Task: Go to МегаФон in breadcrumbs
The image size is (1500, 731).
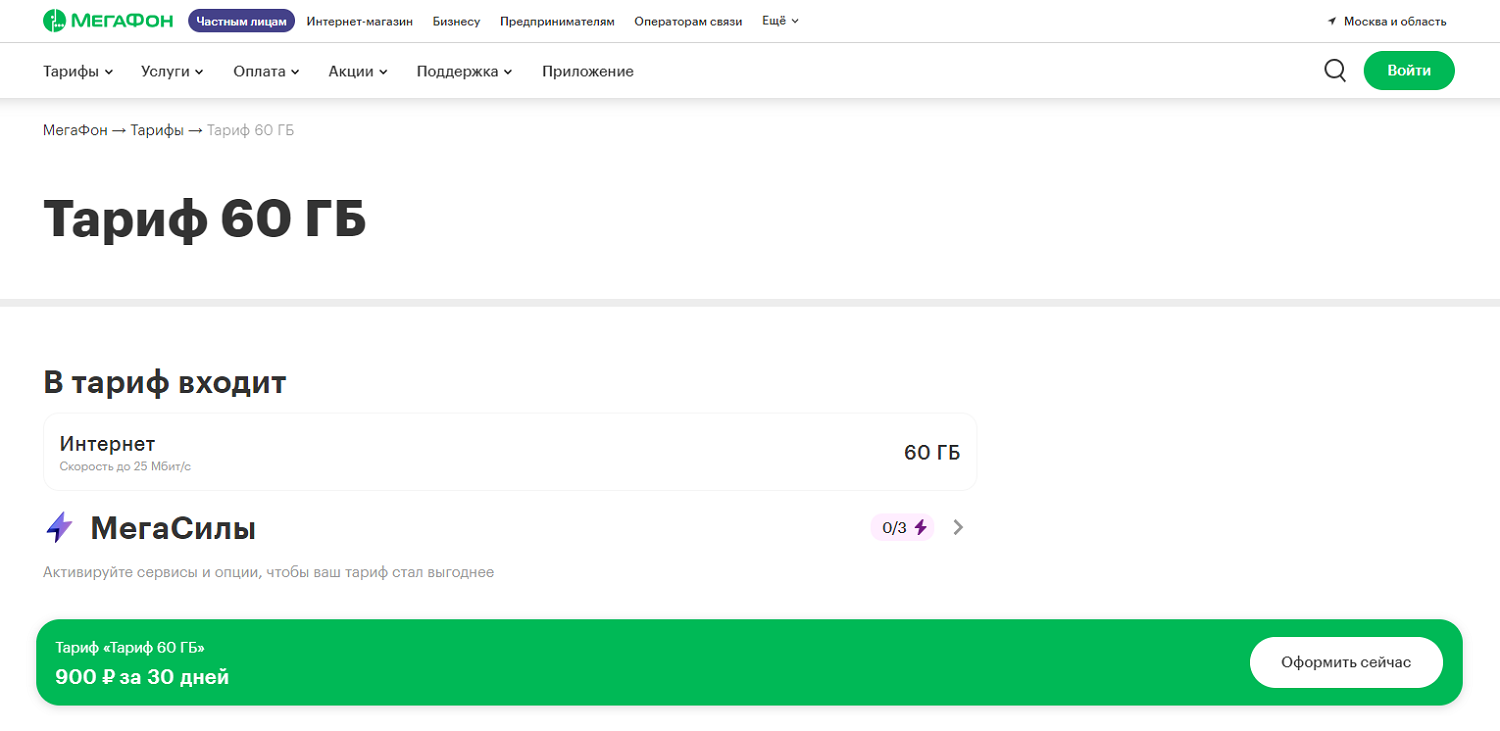Action: 75,131
